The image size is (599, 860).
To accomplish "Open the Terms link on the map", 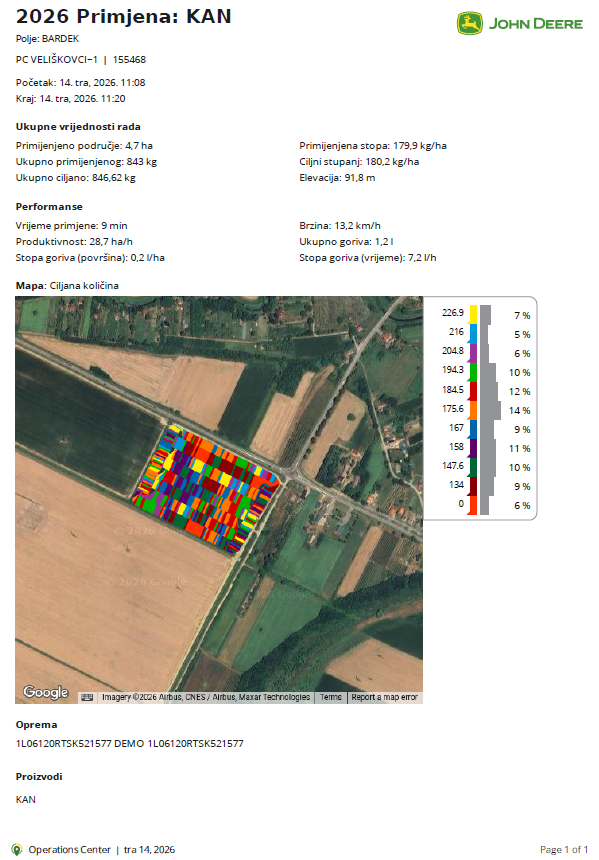I will pos(331,697).
